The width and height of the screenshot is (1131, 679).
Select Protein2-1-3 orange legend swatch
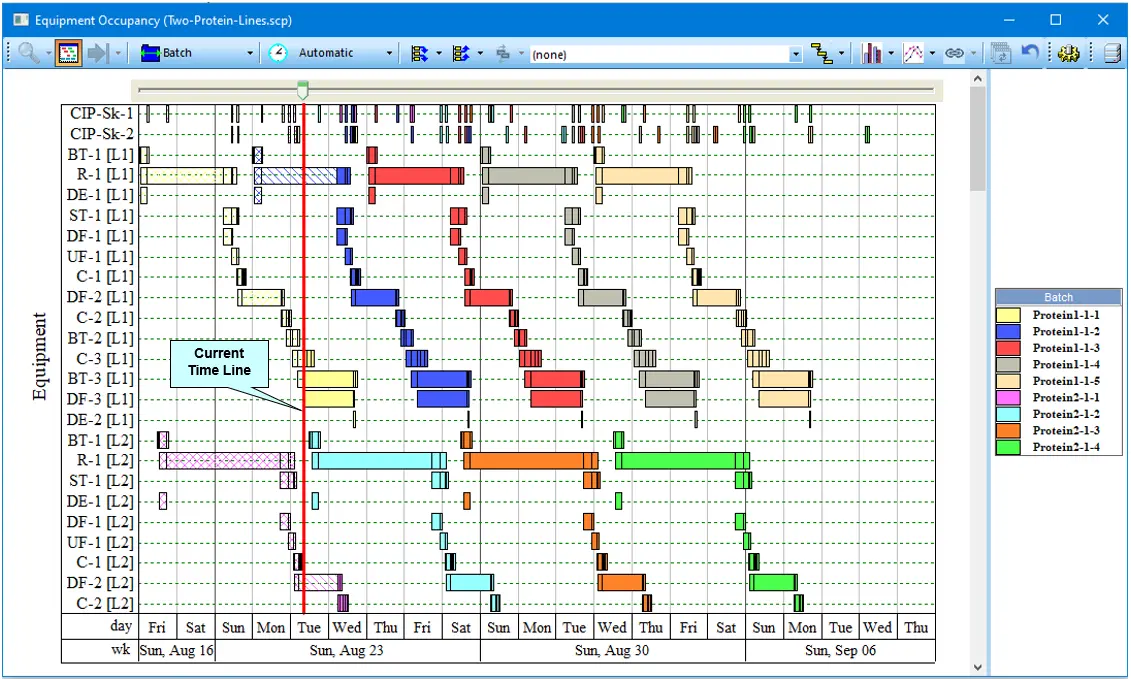(1008, 431)
